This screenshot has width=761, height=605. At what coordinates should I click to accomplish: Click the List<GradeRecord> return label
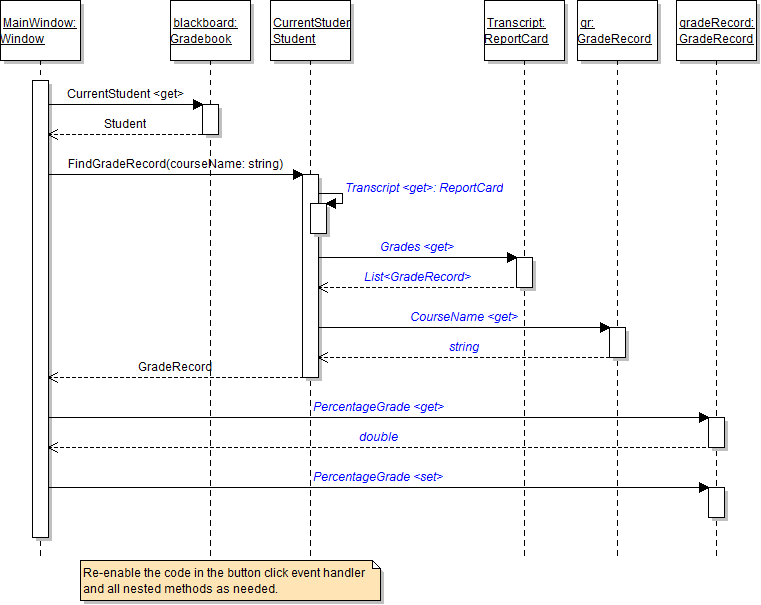tap(417, 277)
